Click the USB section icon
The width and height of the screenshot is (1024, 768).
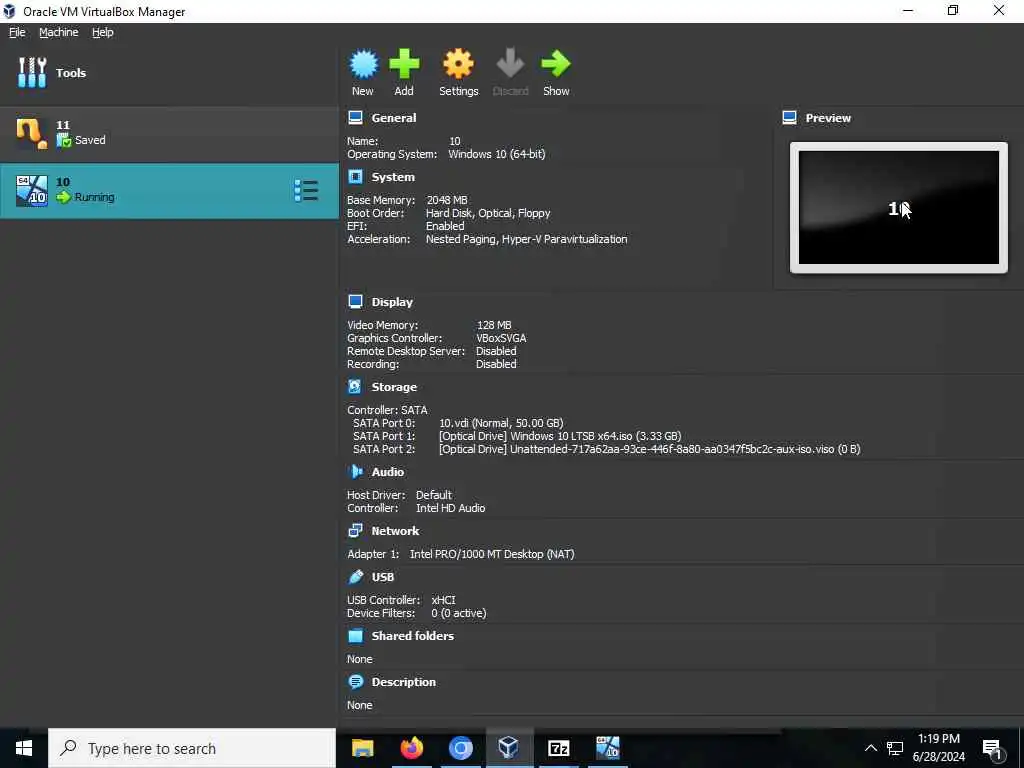tap(355, 577)
